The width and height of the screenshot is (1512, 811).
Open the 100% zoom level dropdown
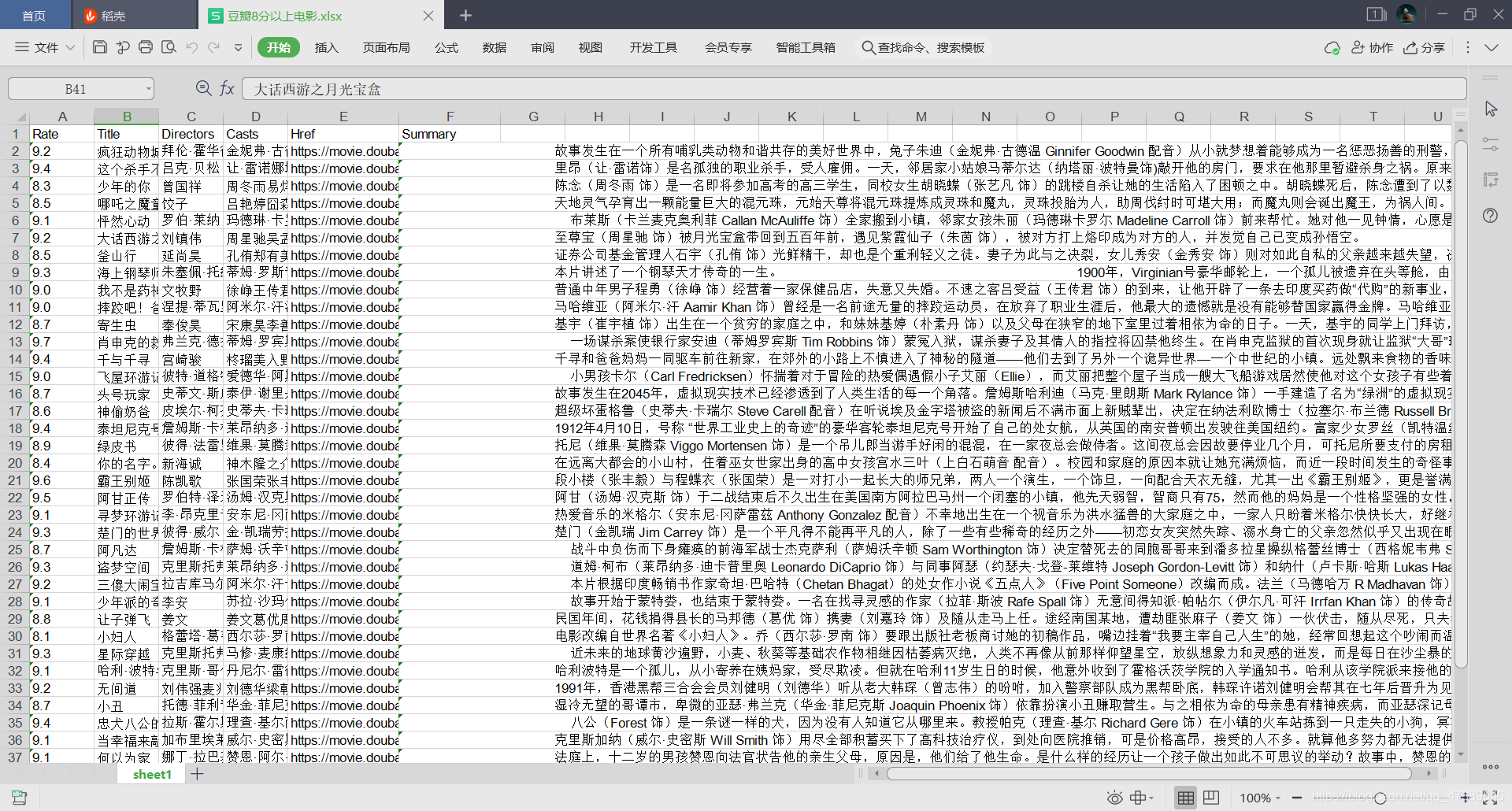click(x=1260, y=798)
